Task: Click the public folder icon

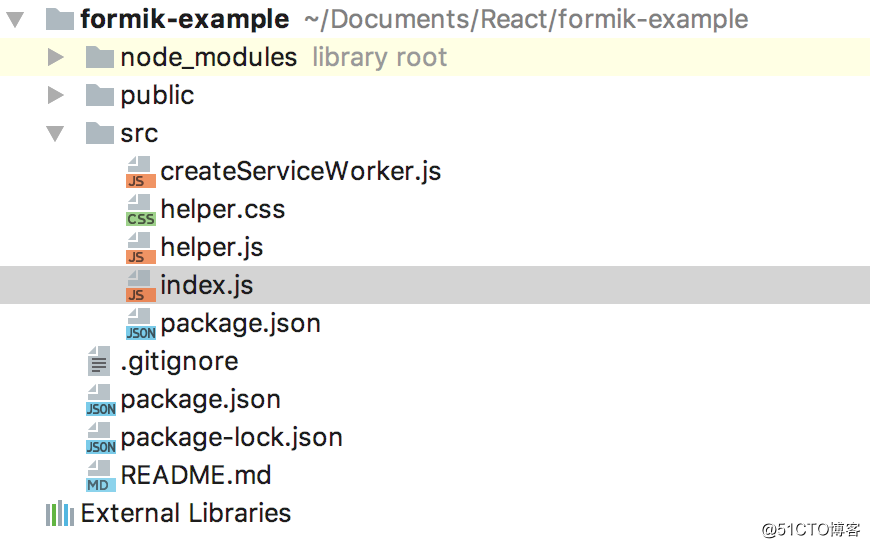Action: click(100, 95)
